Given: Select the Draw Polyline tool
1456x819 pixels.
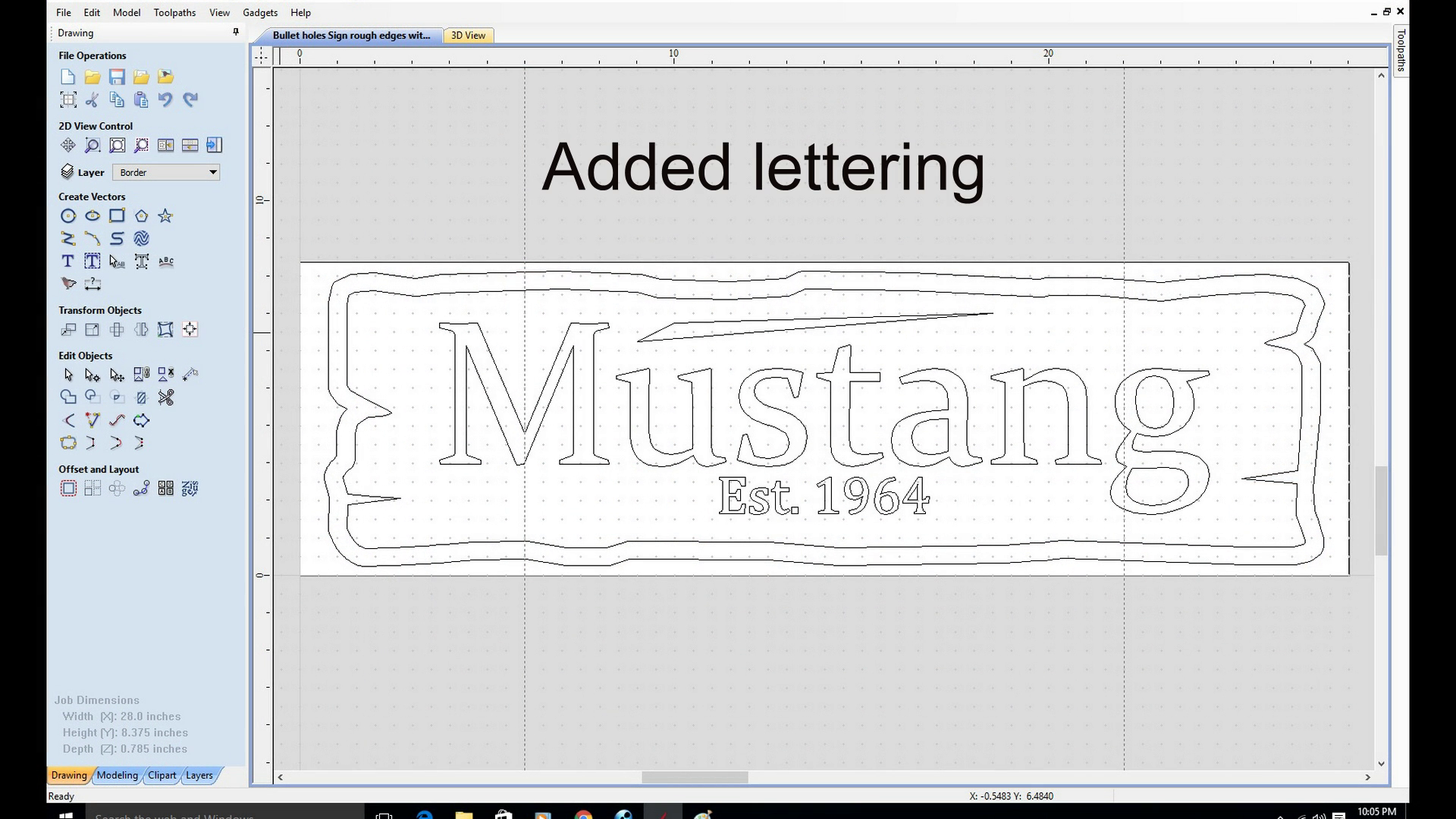Looking at the screenshot, I should tap(68, 239).
